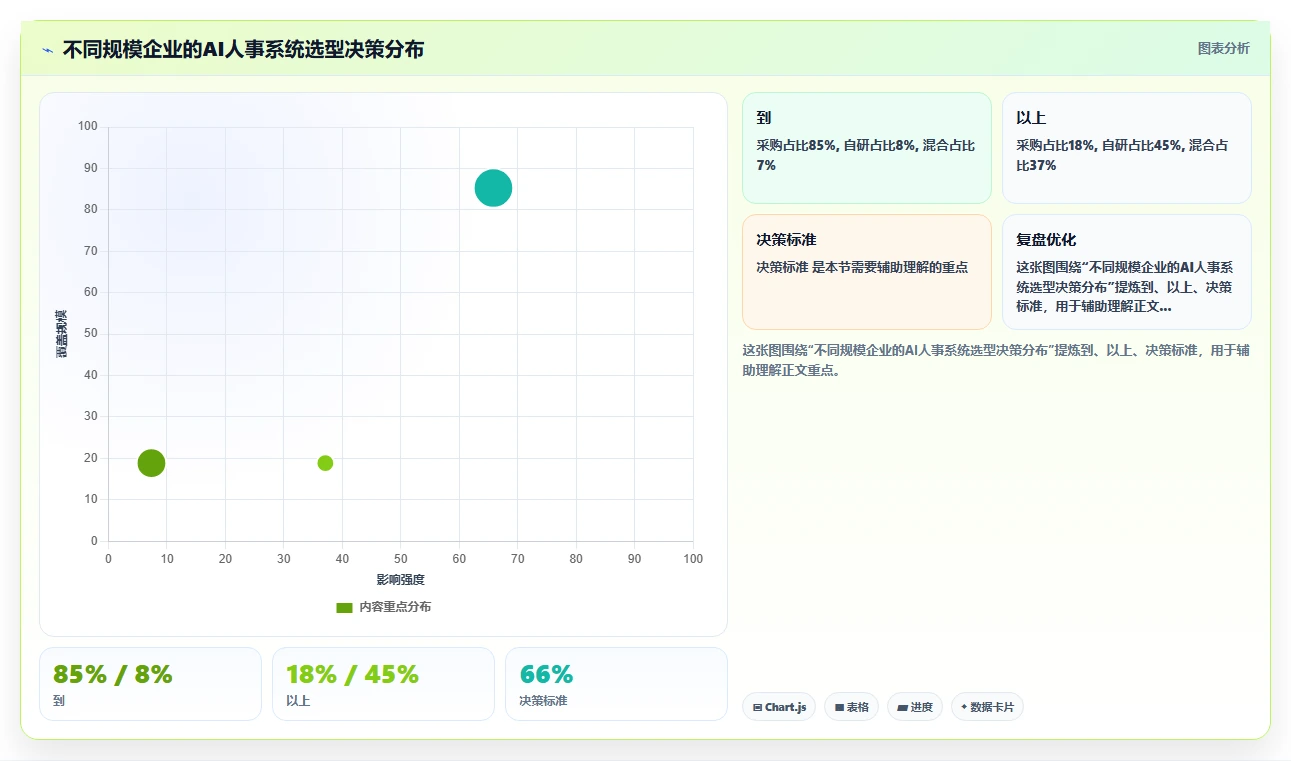
Task: Click the 66% stat value
Action: coord(546,675)
